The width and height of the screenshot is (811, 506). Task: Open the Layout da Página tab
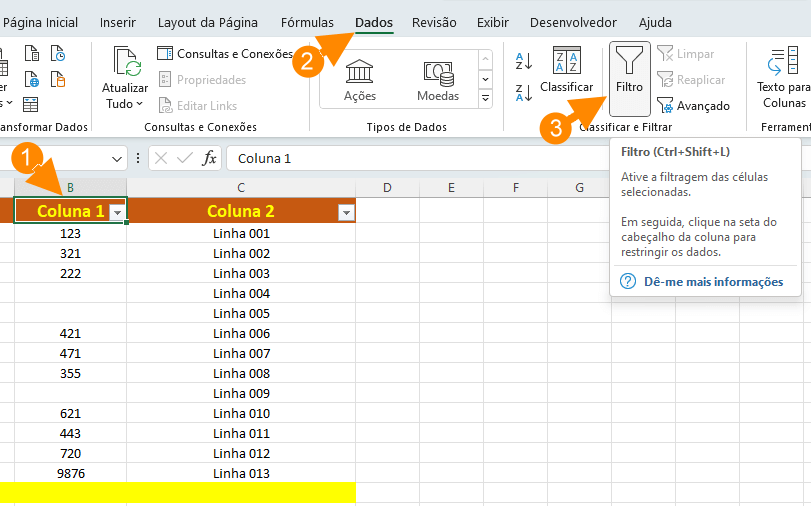pos(207,23)
